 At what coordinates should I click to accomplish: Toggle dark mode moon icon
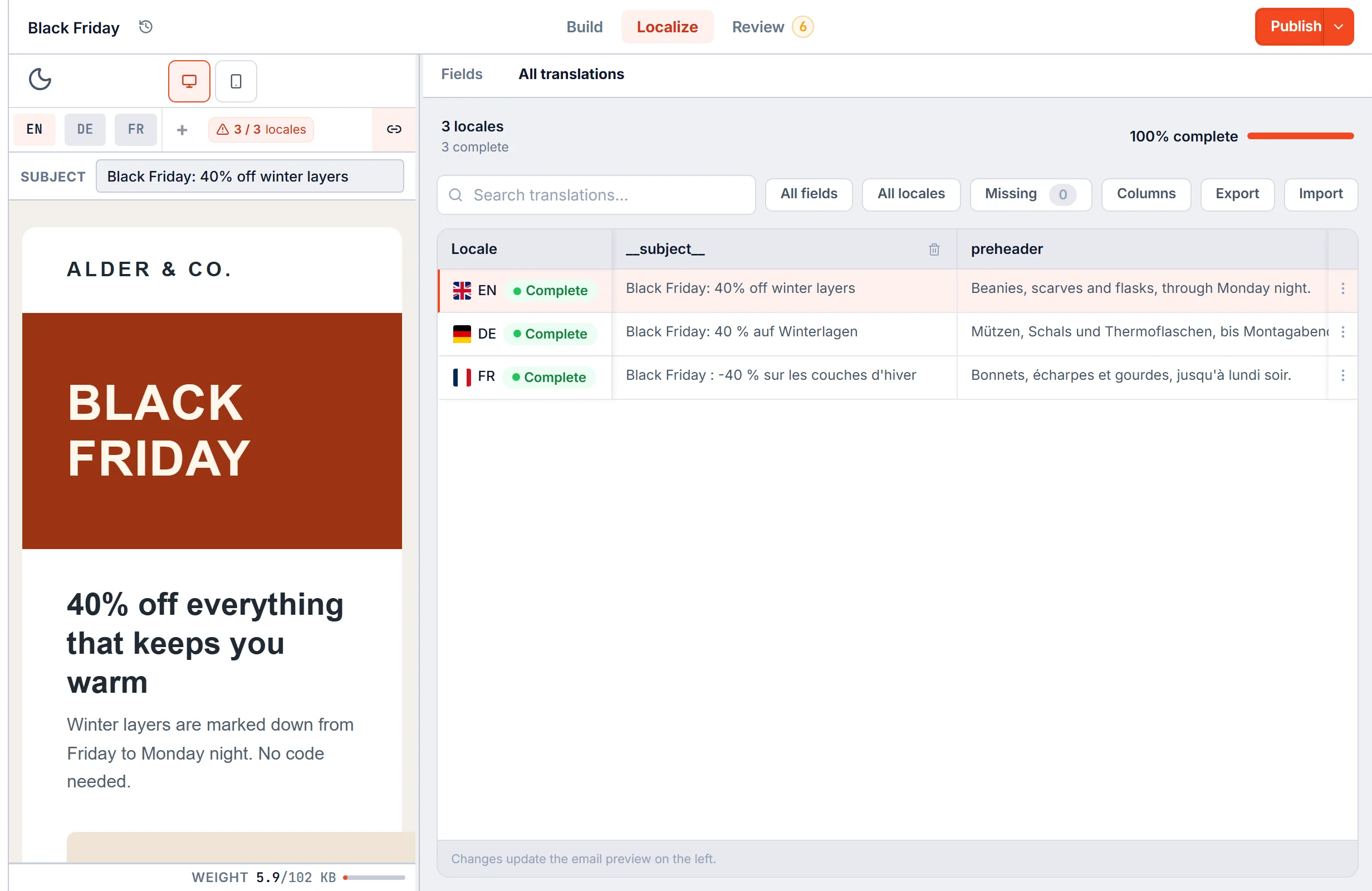pyautogui.click(x=40, y=80)
